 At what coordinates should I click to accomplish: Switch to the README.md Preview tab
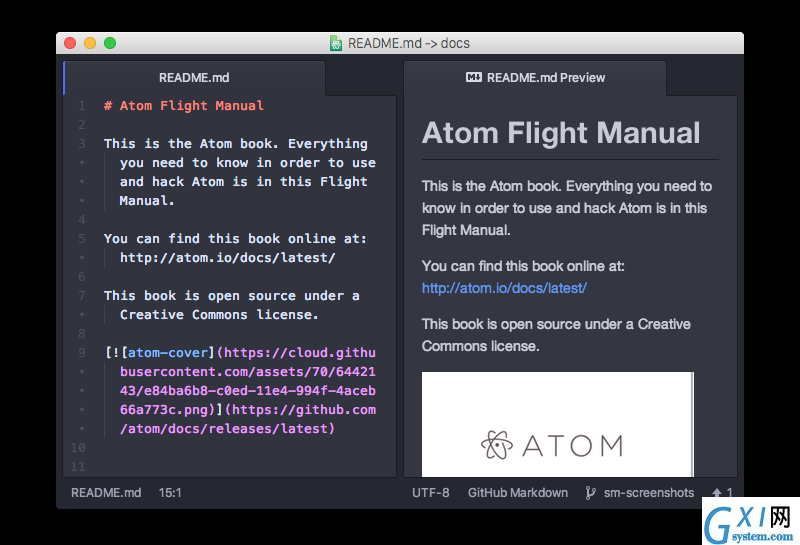(535, 78)
